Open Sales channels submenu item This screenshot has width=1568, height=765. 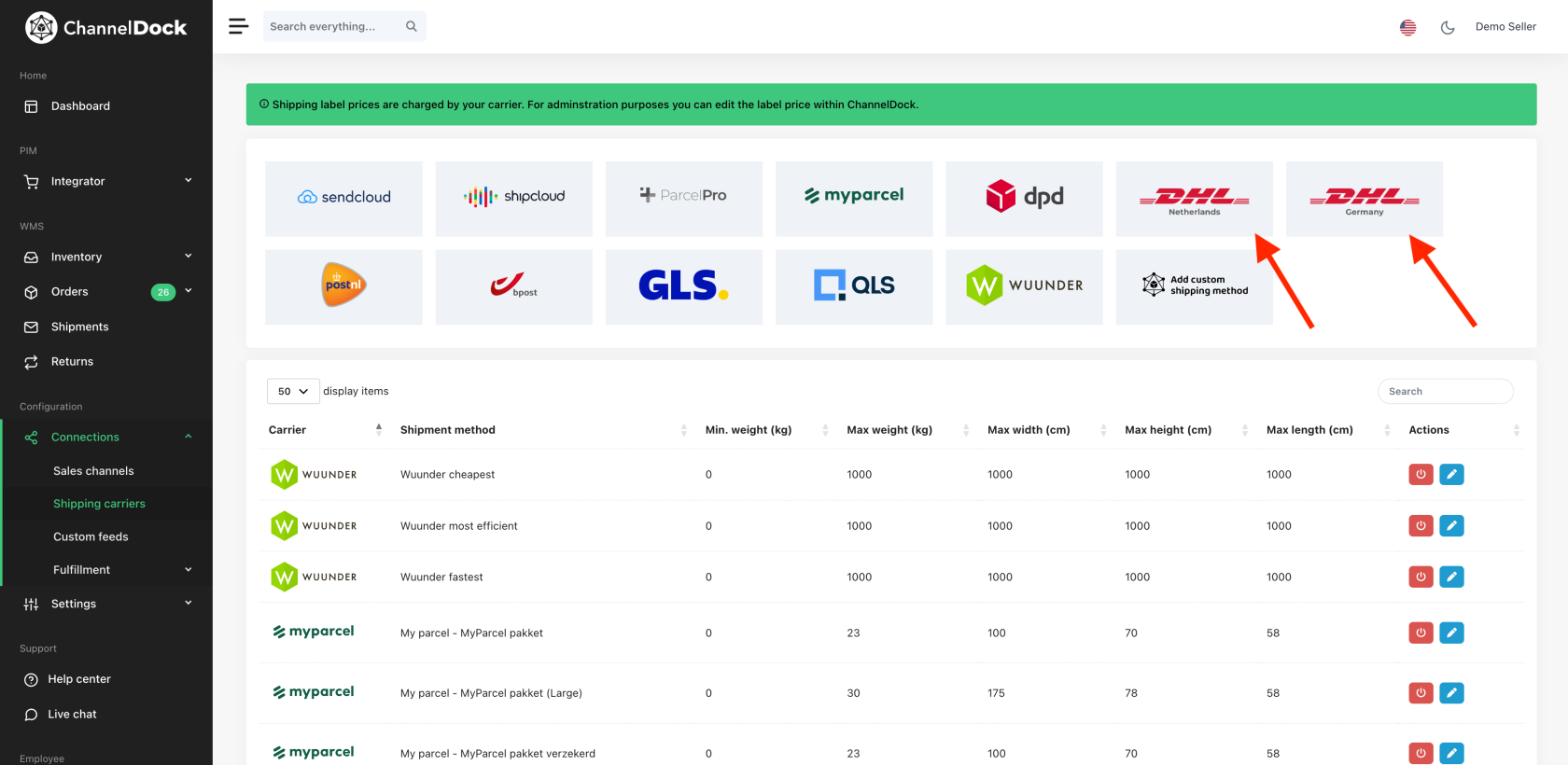click(x=93, y=471)
